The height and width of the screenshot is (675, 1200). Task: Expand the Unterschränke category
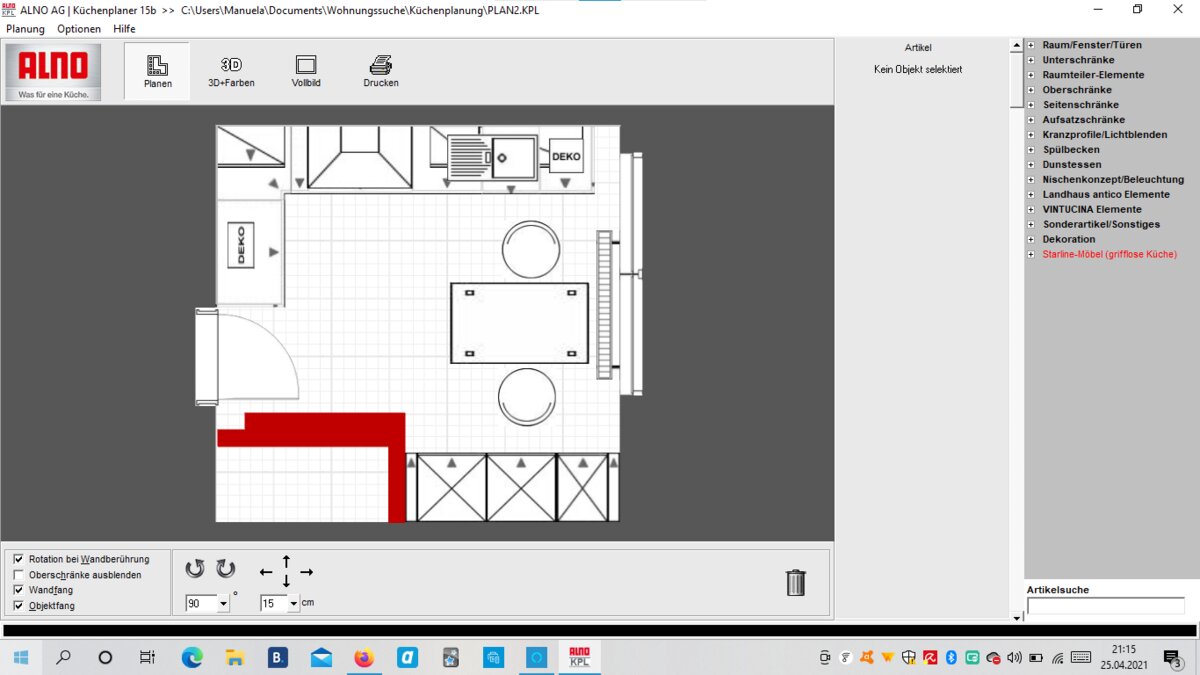point(1031,60)
